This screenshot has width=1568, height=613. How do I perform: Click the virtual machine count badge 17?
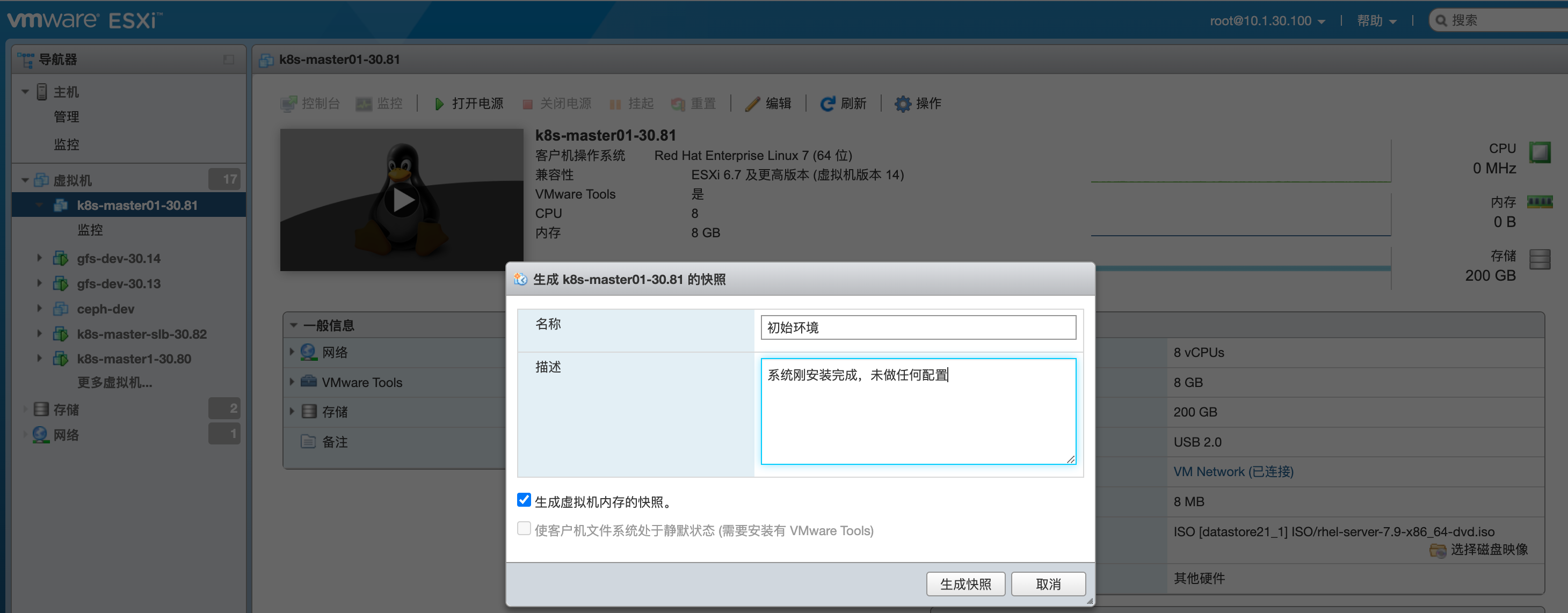(224, 179)
